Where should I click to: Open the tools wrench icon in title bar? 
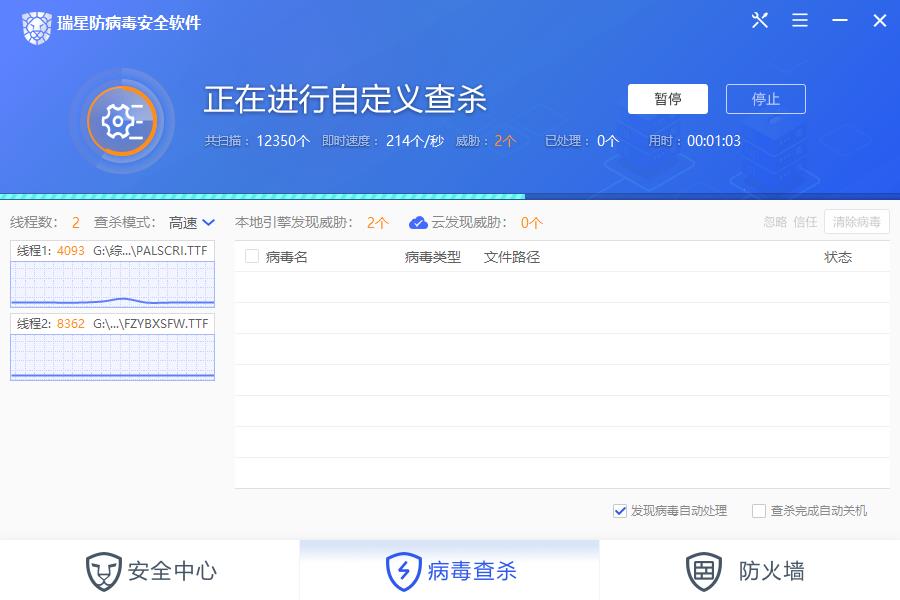pos(759,21)
